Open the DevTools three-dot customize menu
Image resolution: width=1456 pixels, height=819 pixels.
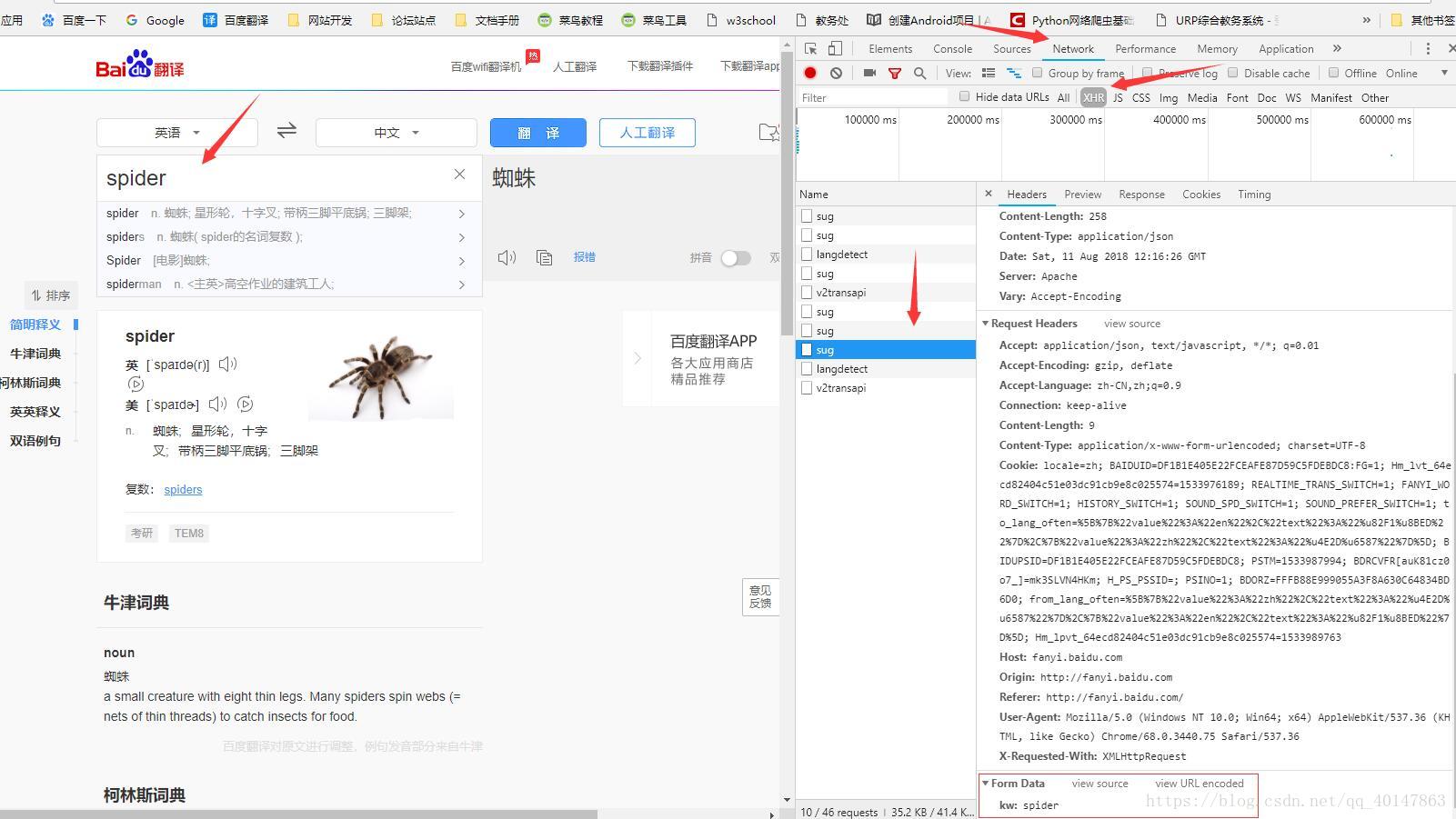coord(1428,48)
